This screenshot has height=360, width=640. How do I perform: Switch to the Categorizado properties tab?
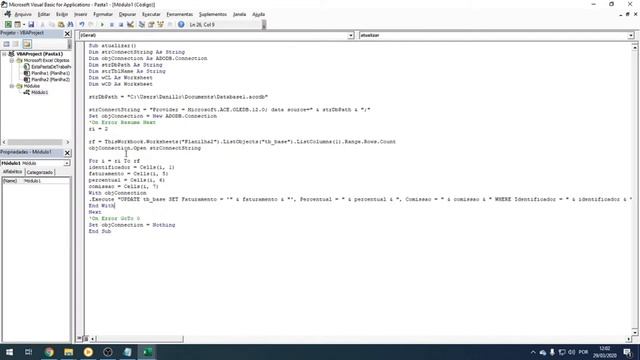click(x=40, y=173)
